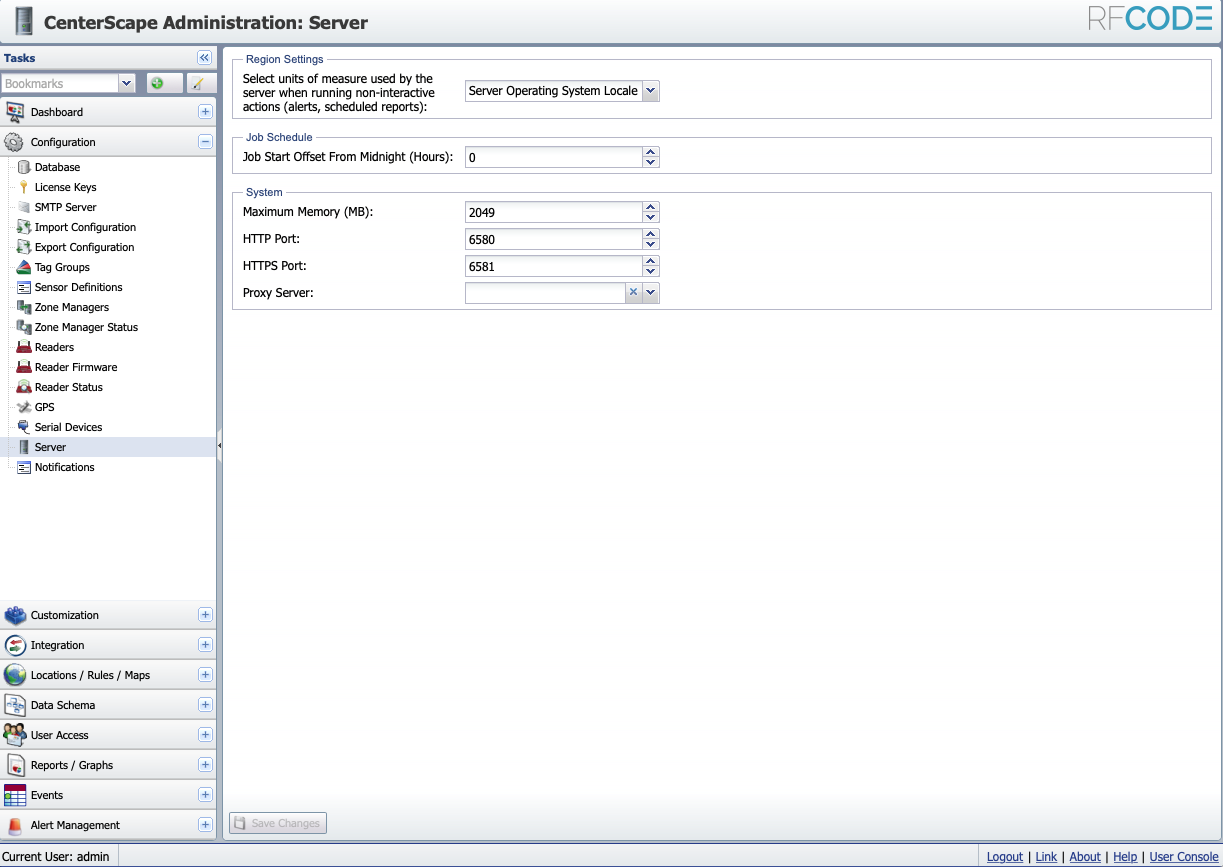This screenshot has height=867, width=1223.
Task: Open the User Access section header
Action: coord(108,735)
